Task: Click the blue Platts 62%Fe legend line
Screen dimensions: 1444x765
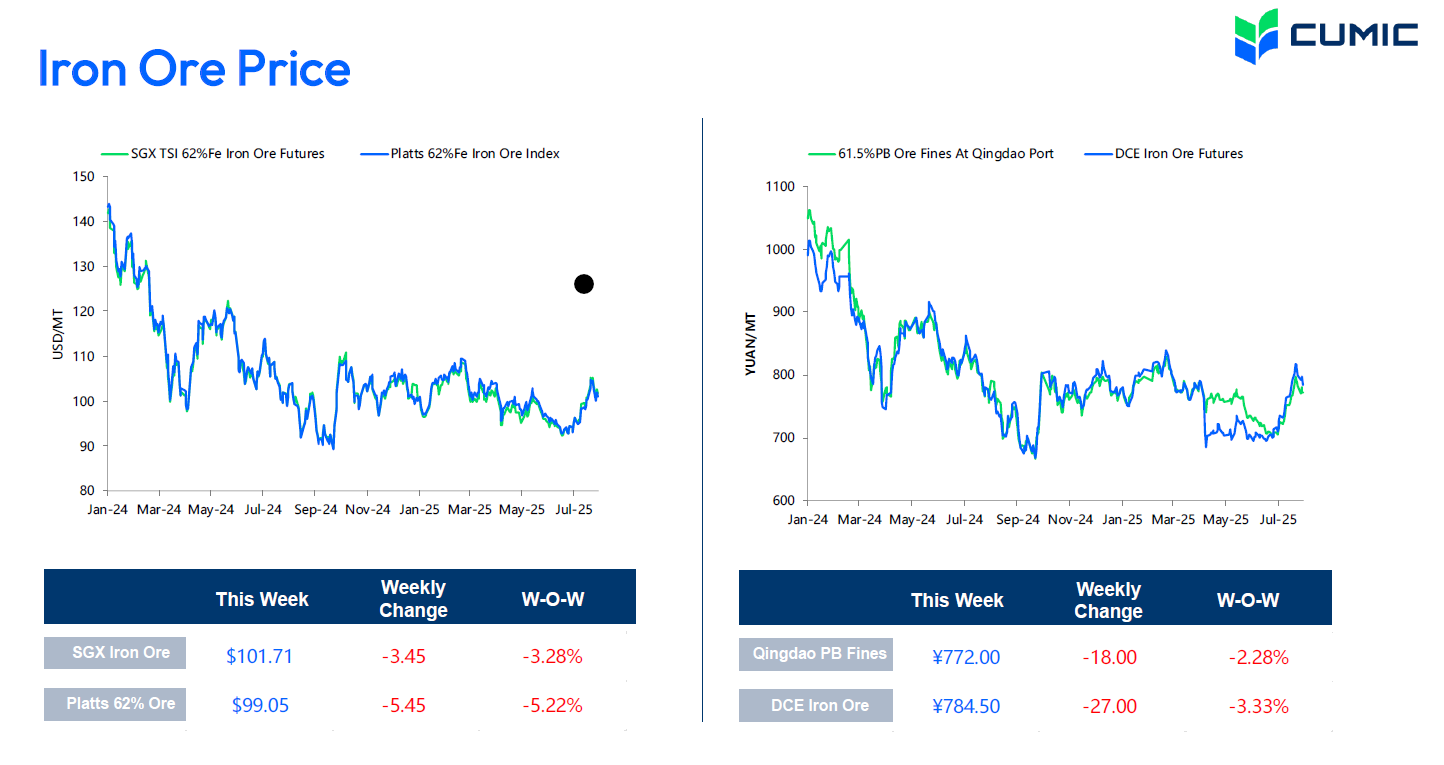Action: coord(374,154)
